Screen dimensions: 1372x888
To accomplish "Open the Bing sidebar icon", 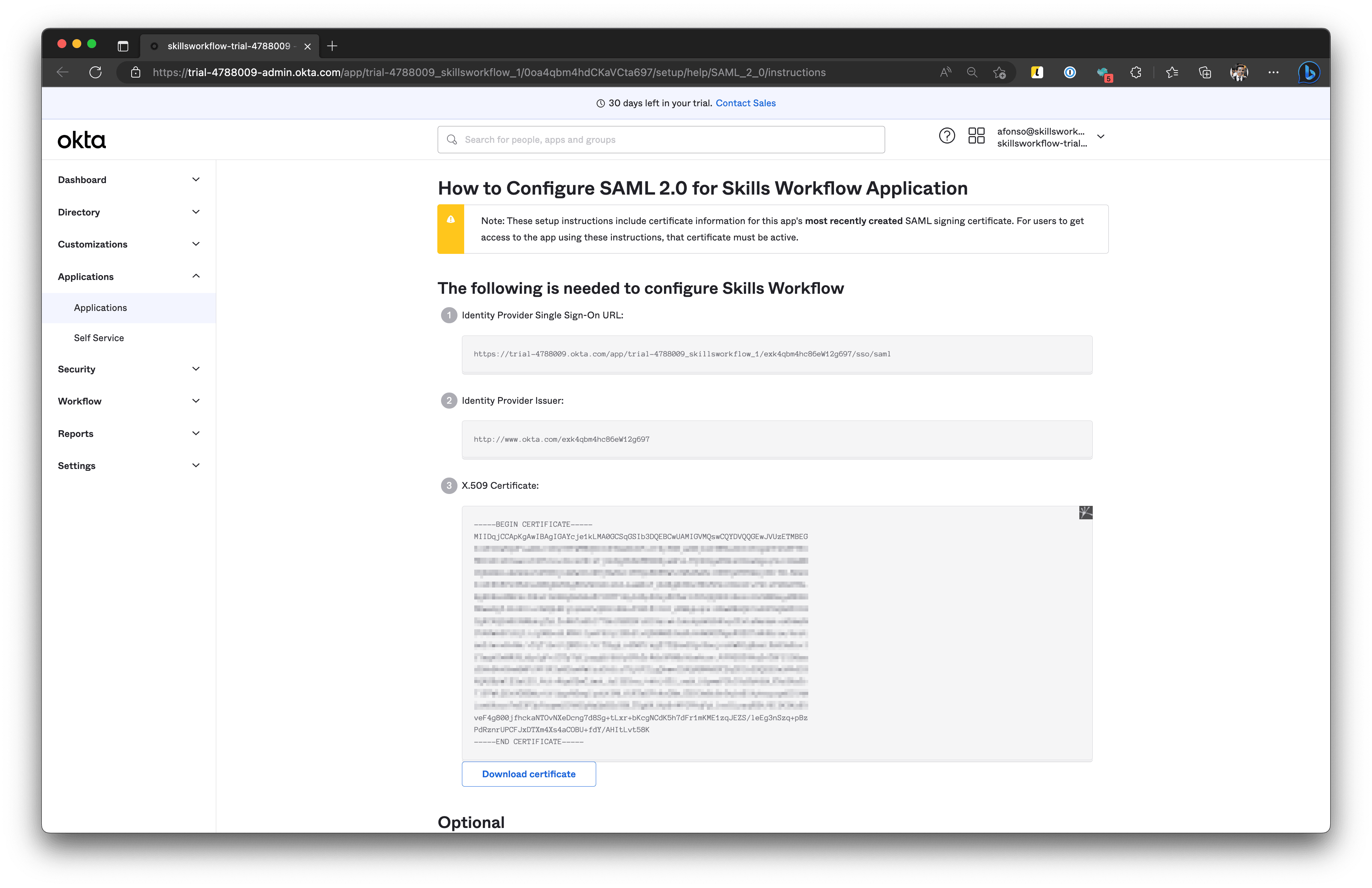I will (1309, 72).
